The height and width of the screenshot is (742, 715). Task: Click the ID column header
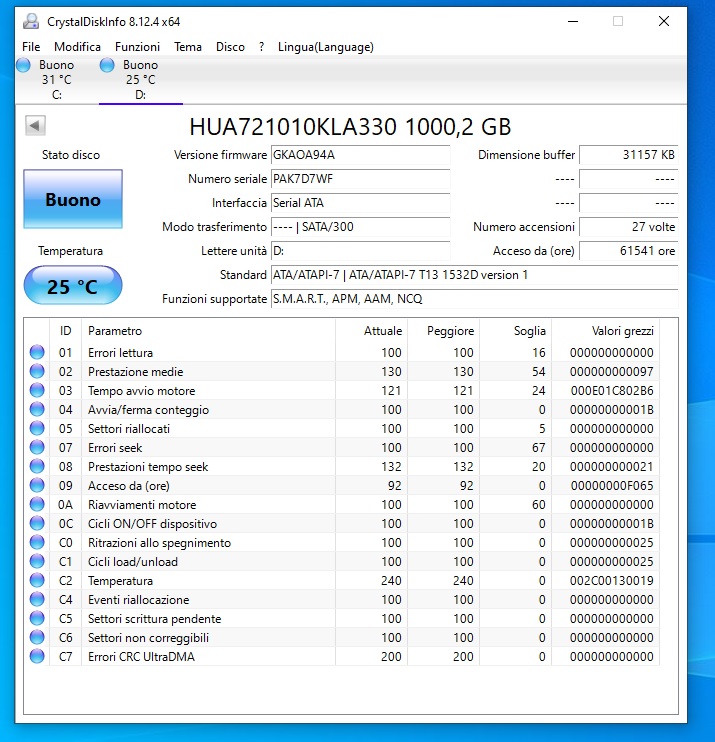tap(65, 331)
